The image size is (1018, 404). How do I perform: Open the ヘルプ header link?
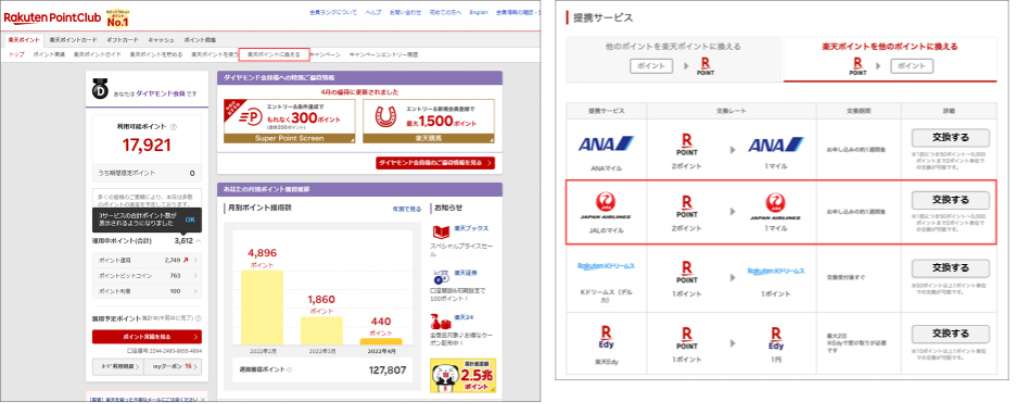point(373,12)
